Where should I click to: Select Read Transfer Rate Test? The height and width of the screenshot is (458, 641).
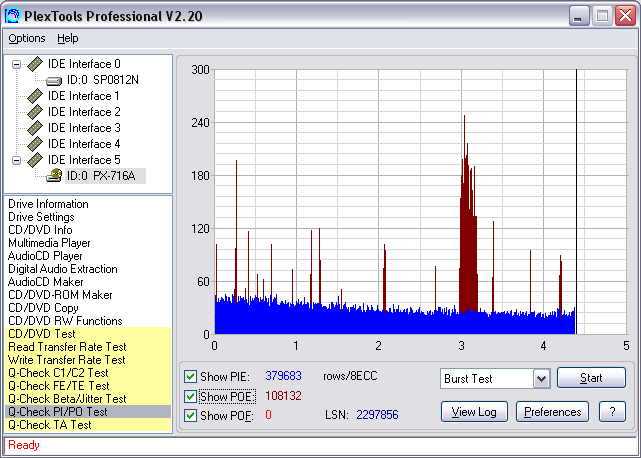pyautogui.click(x=88, y=347)
